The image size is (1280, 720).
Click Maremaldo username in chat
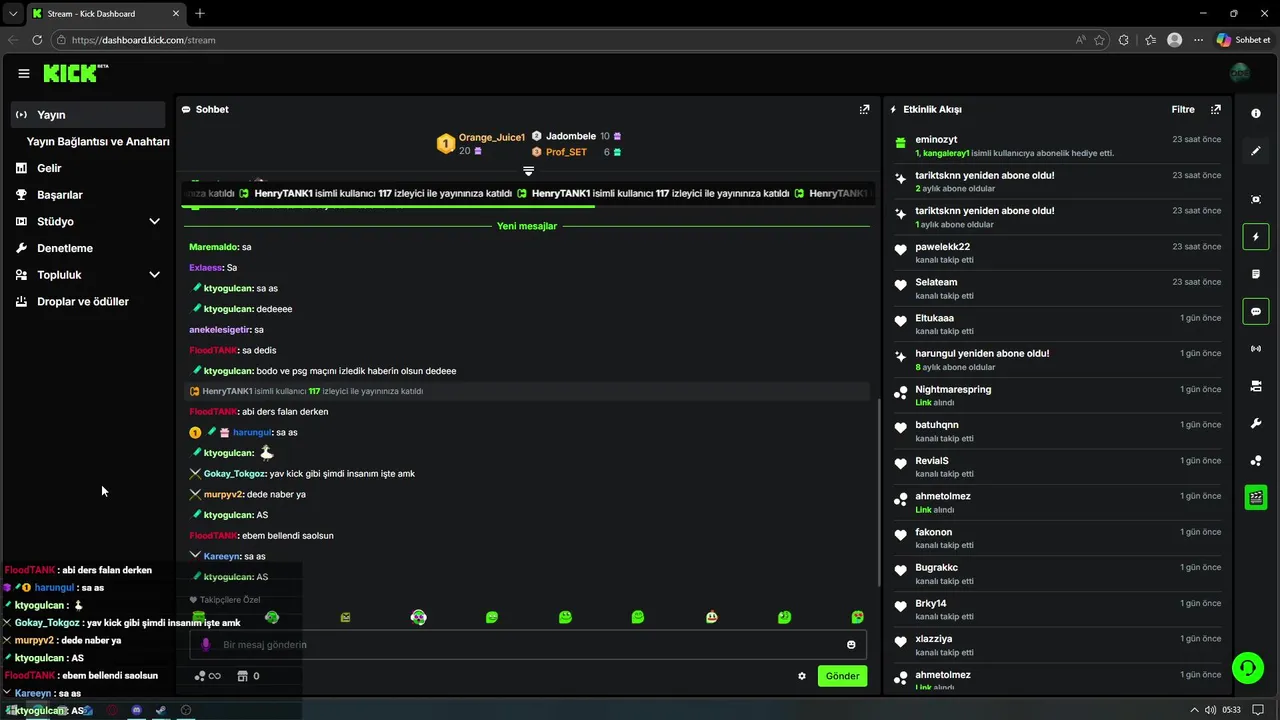213,247
